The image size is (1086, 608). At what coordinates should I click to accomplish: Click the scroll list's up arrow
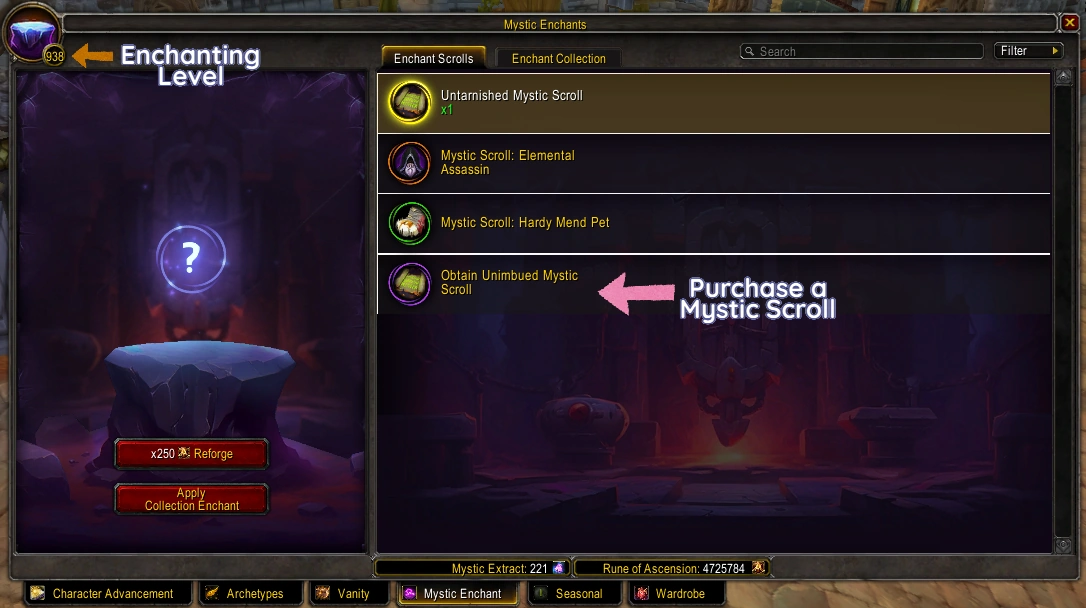click(x=1063, y=77)
